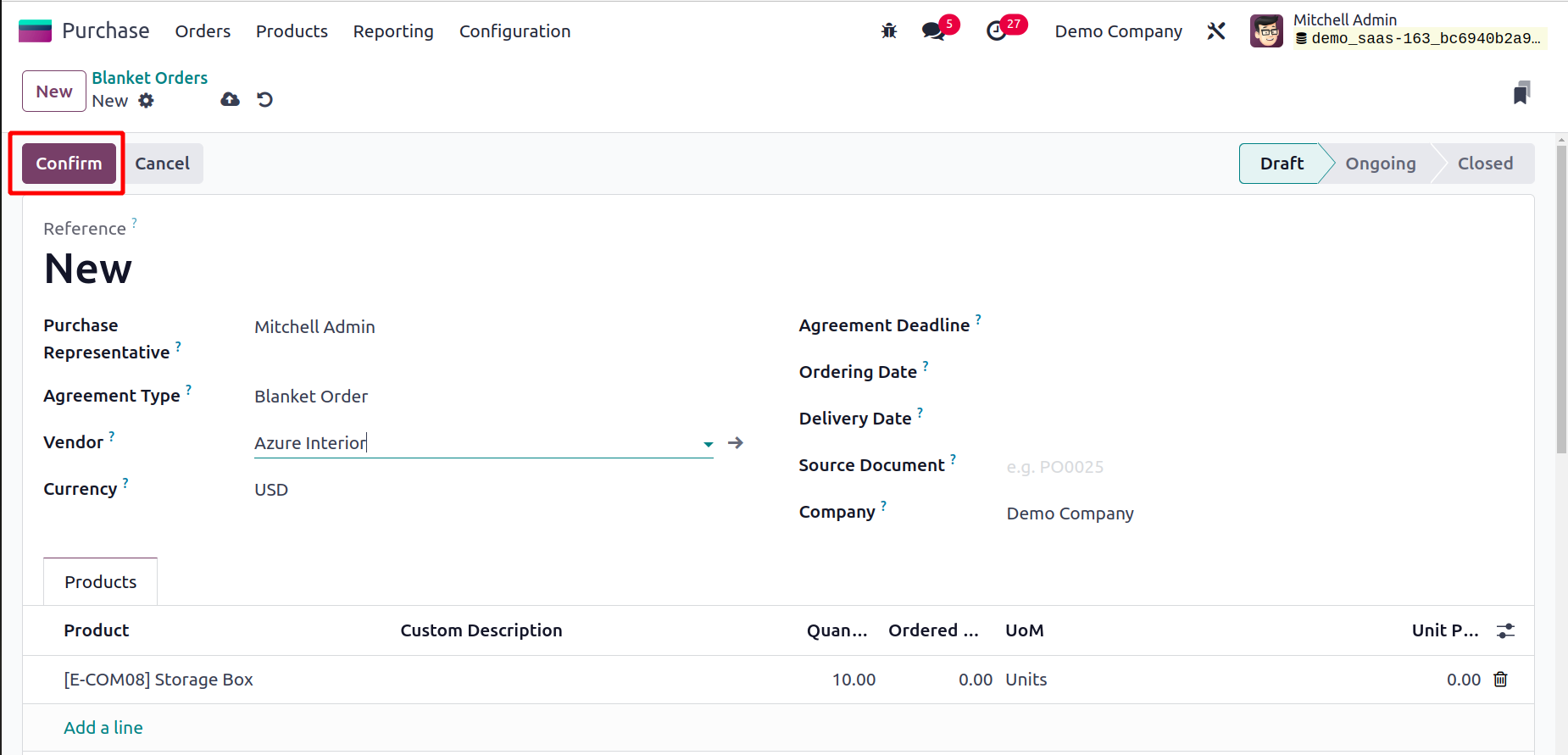This screenshot has height=755, width=1568.
Task: Select the Products tab in the form
Action: pos(100,582)
